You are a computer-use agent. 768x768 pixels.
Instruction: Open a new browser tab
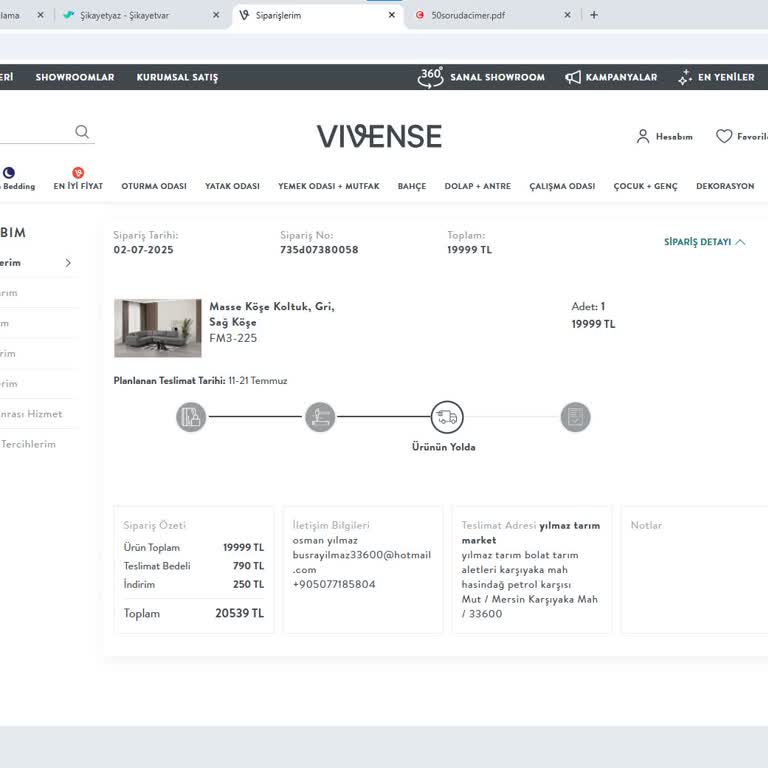tap(594, 15)
